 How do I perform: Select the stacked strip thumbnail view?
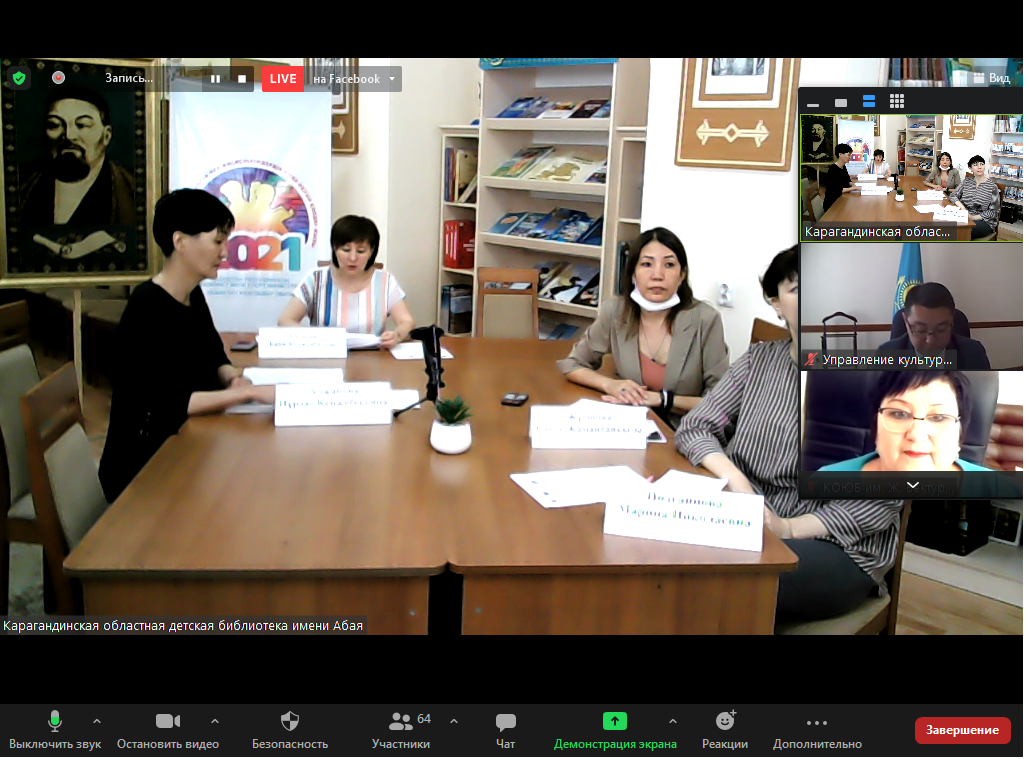click(869, 102)
